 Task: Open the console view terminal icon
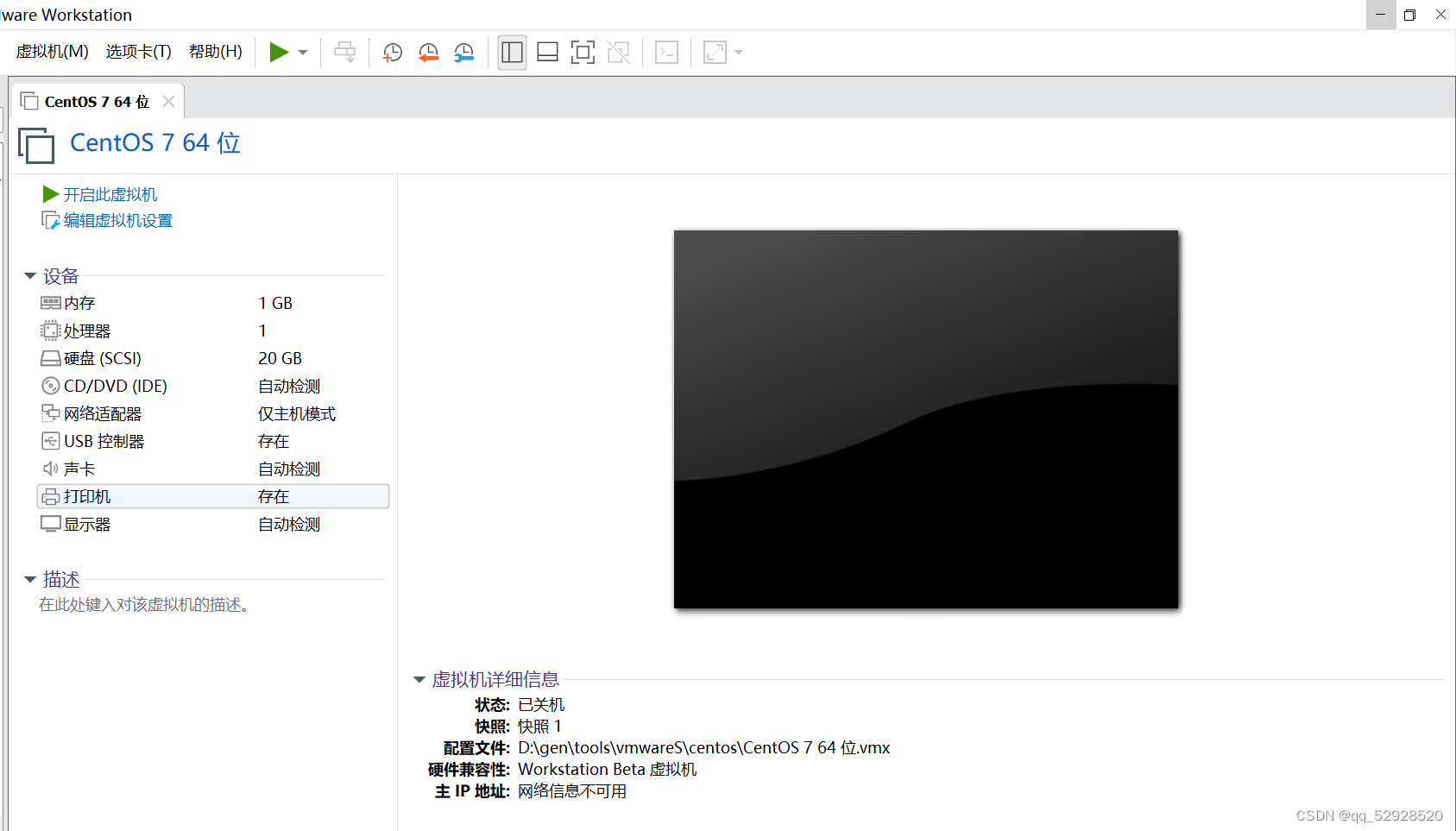(x=667, y=53)
